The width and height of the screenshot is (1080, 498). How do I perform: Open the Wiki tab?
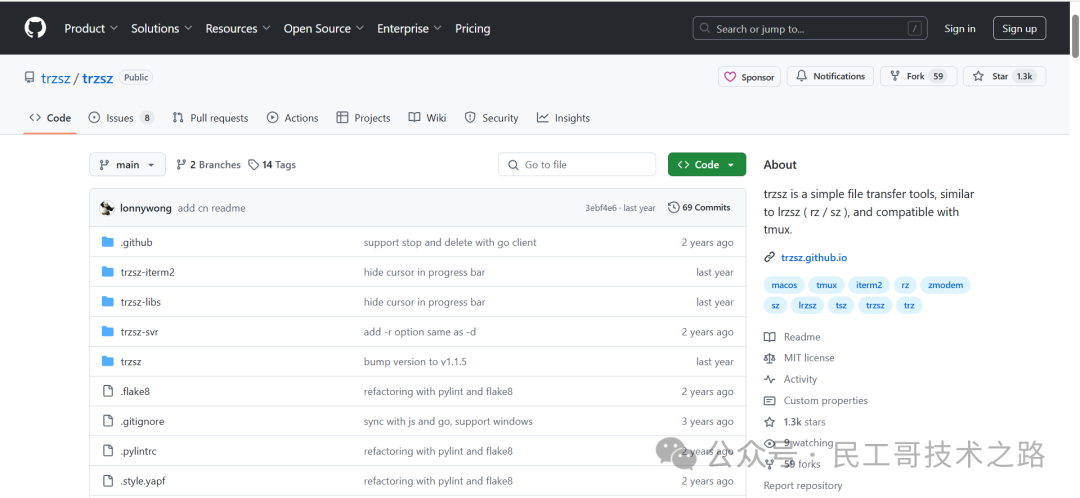click(427, 118)
